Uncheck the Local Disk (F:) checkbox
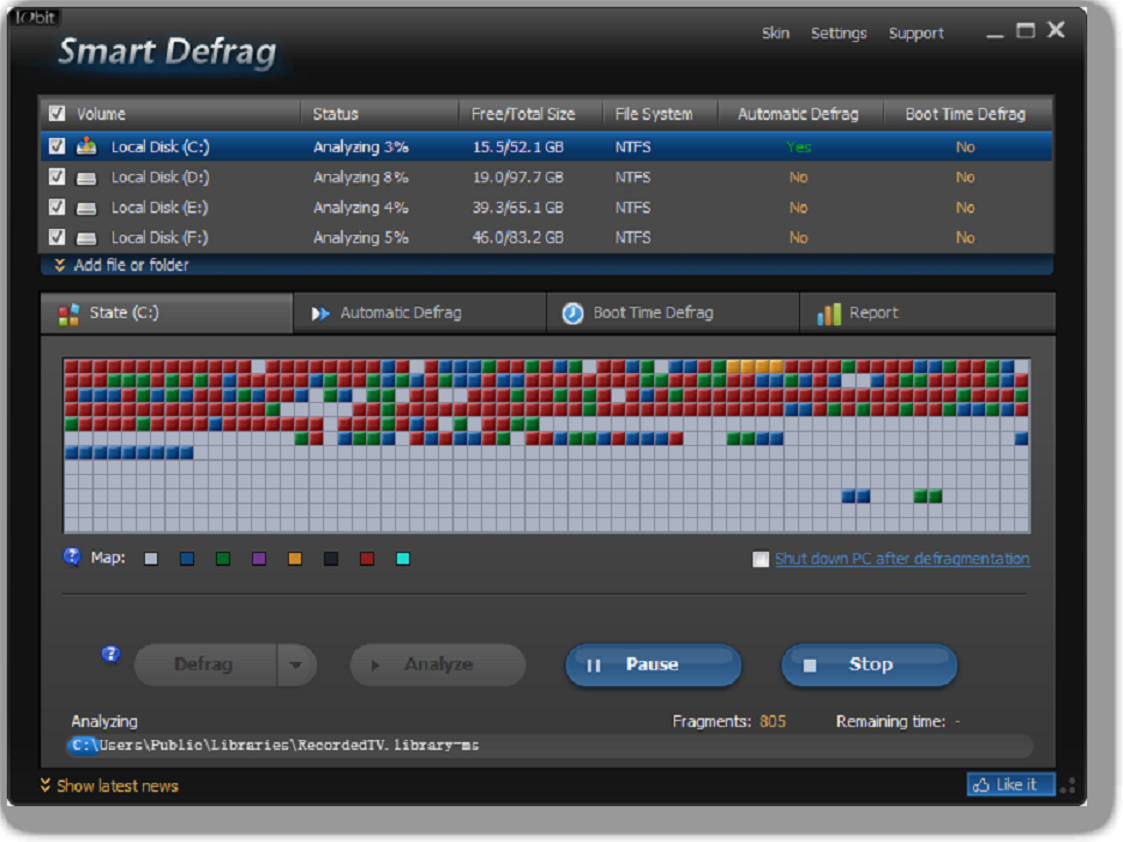 [x=57, y=237]
